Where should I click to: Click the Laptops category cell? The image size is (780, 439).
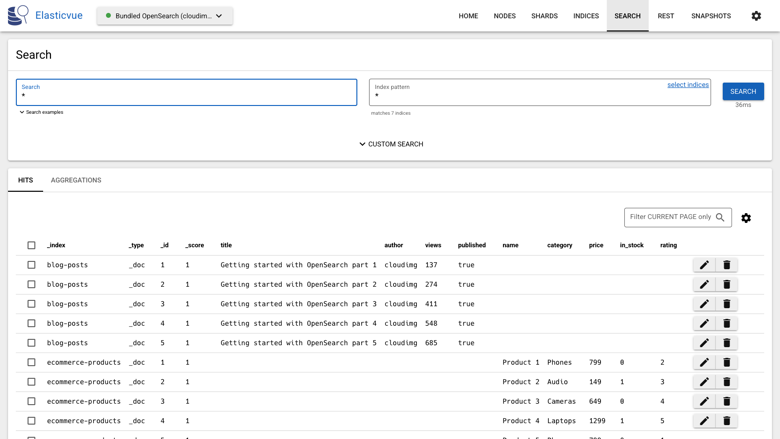click(x=561, y=421)
